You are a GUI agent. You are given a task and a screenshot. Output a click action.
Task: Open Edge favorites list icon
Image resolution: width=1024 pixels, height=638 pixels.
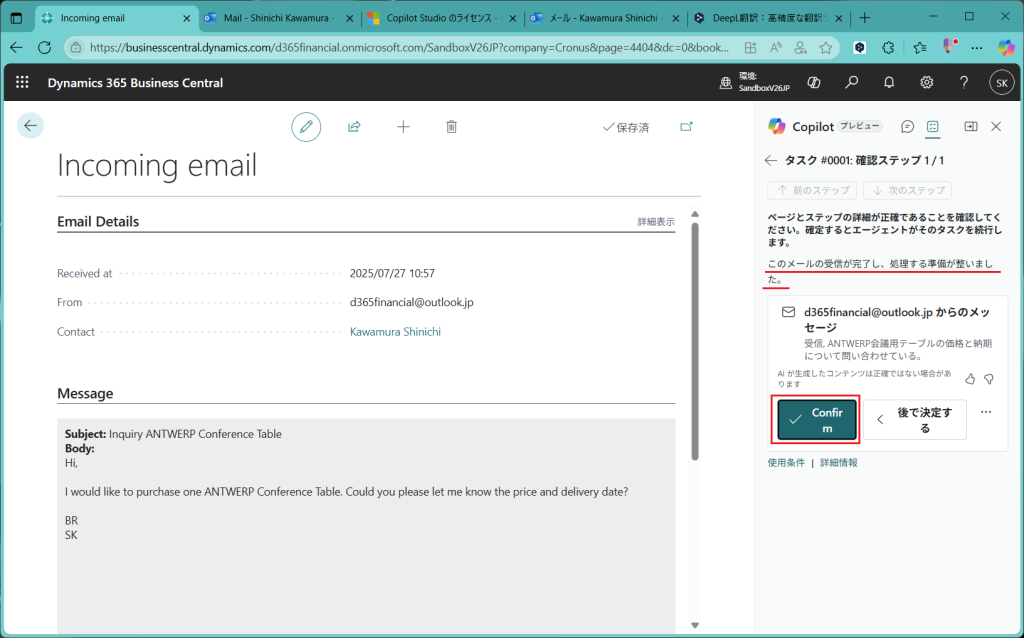pyautogui.click(x=920, y=48)
